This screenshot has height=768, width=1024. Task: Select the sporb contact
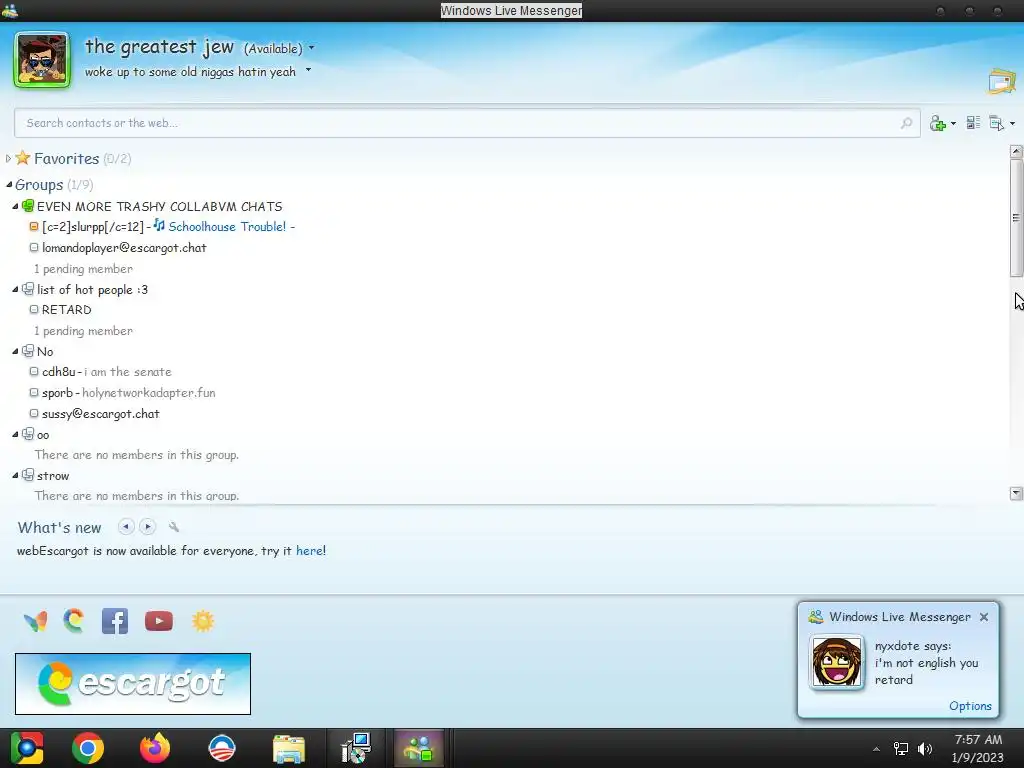[57, 392]
